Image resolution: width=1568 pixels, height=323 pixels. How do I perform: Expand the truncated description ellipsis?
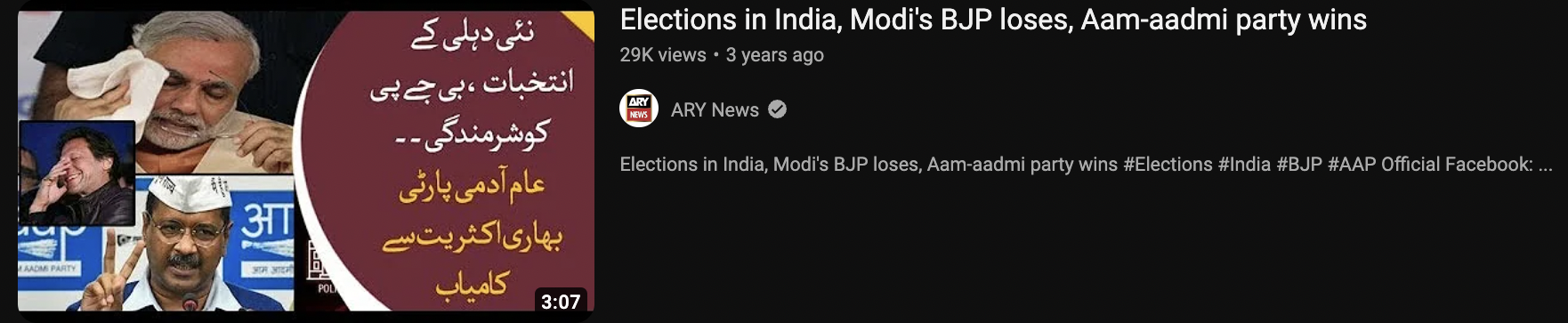[1545, 167]
